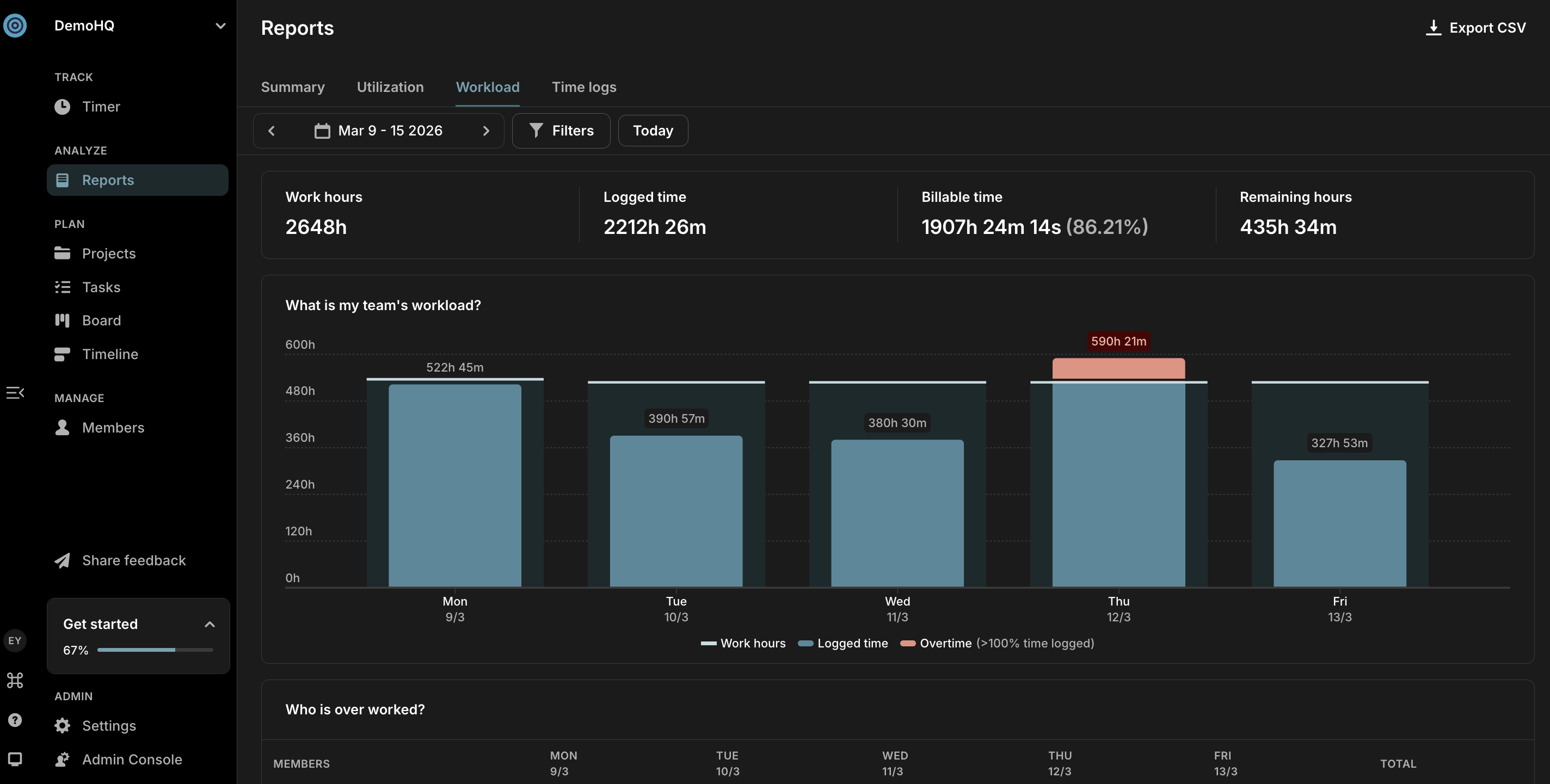Go to the previous week arrow

(x=272, y=131)
